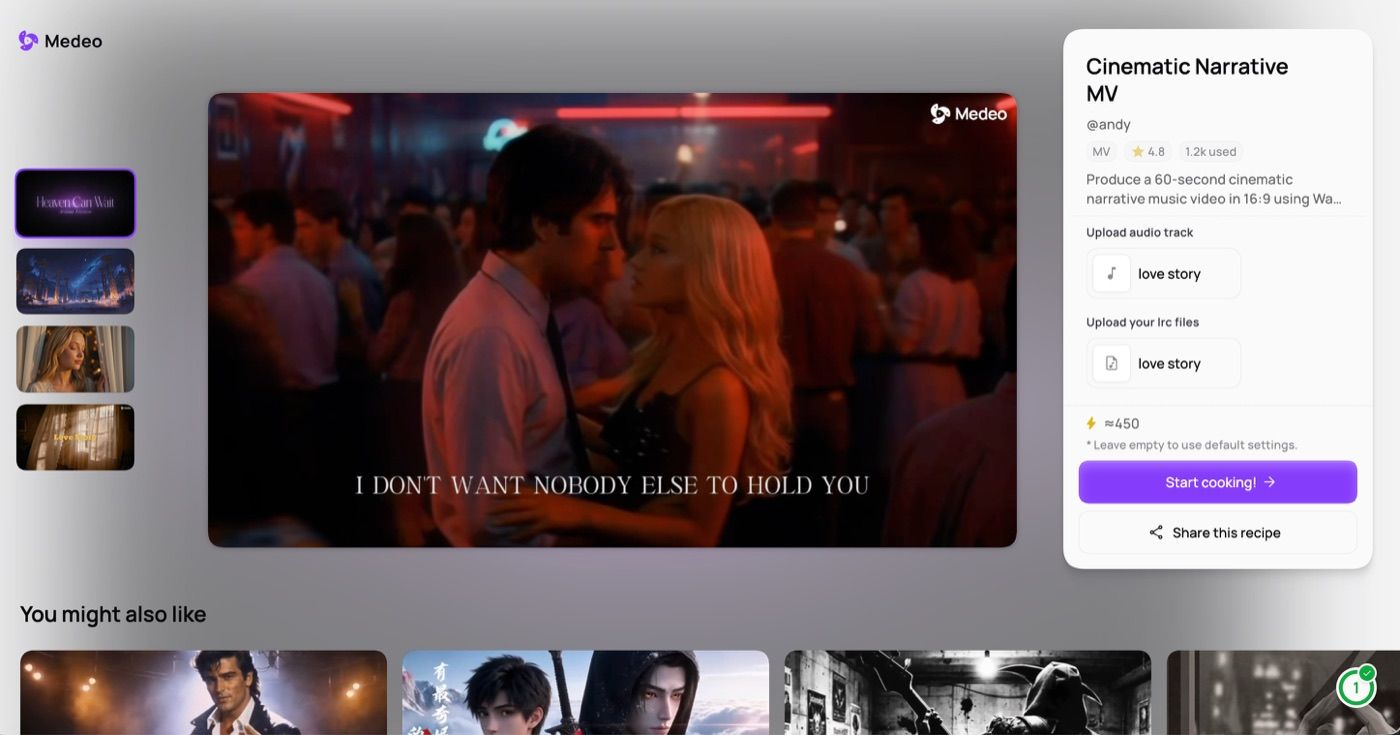Click the green circular badge showing 1
This screenshot has height=735, width=1400.
coord(1356,686)
